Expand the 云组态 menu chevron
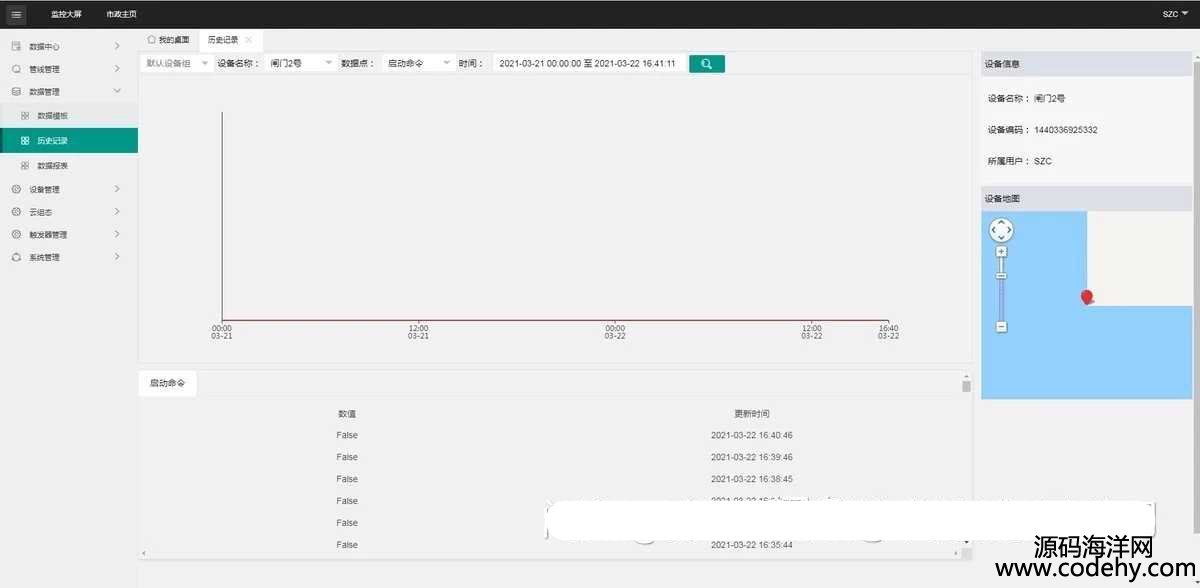Viewport: 1200px width, 588px height. [x=117, y=212]
